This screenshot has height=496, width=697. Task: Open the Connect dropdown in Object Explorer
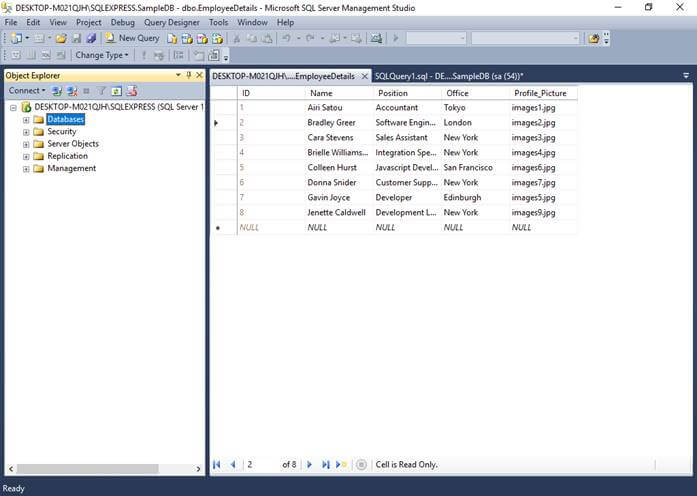(x=27, y=91)
